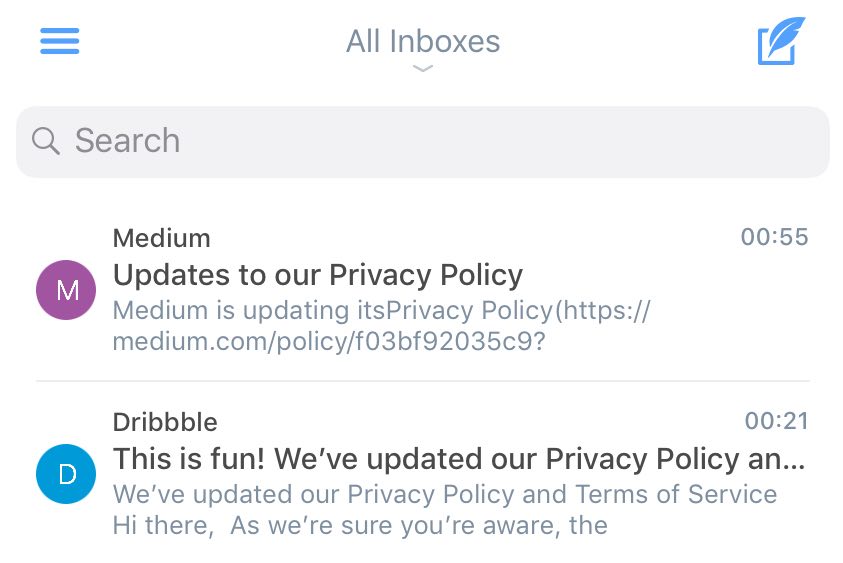Click the "Hi there, As we're sure" line
Viewport: 843px width, 563px height.
360,525
